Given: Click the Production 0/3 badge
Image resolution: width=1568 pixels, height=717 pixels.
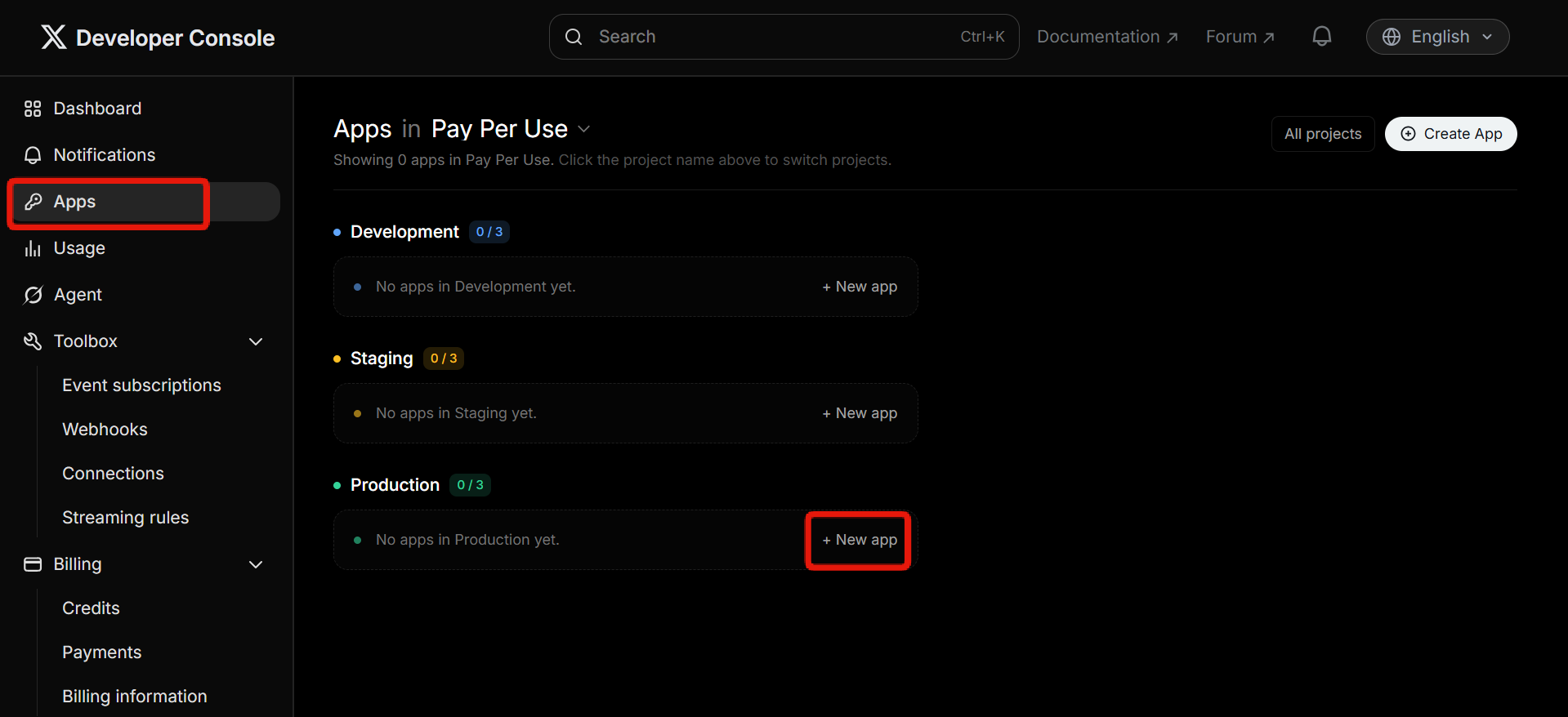Looking at the screenshot, I should point(470,485).
